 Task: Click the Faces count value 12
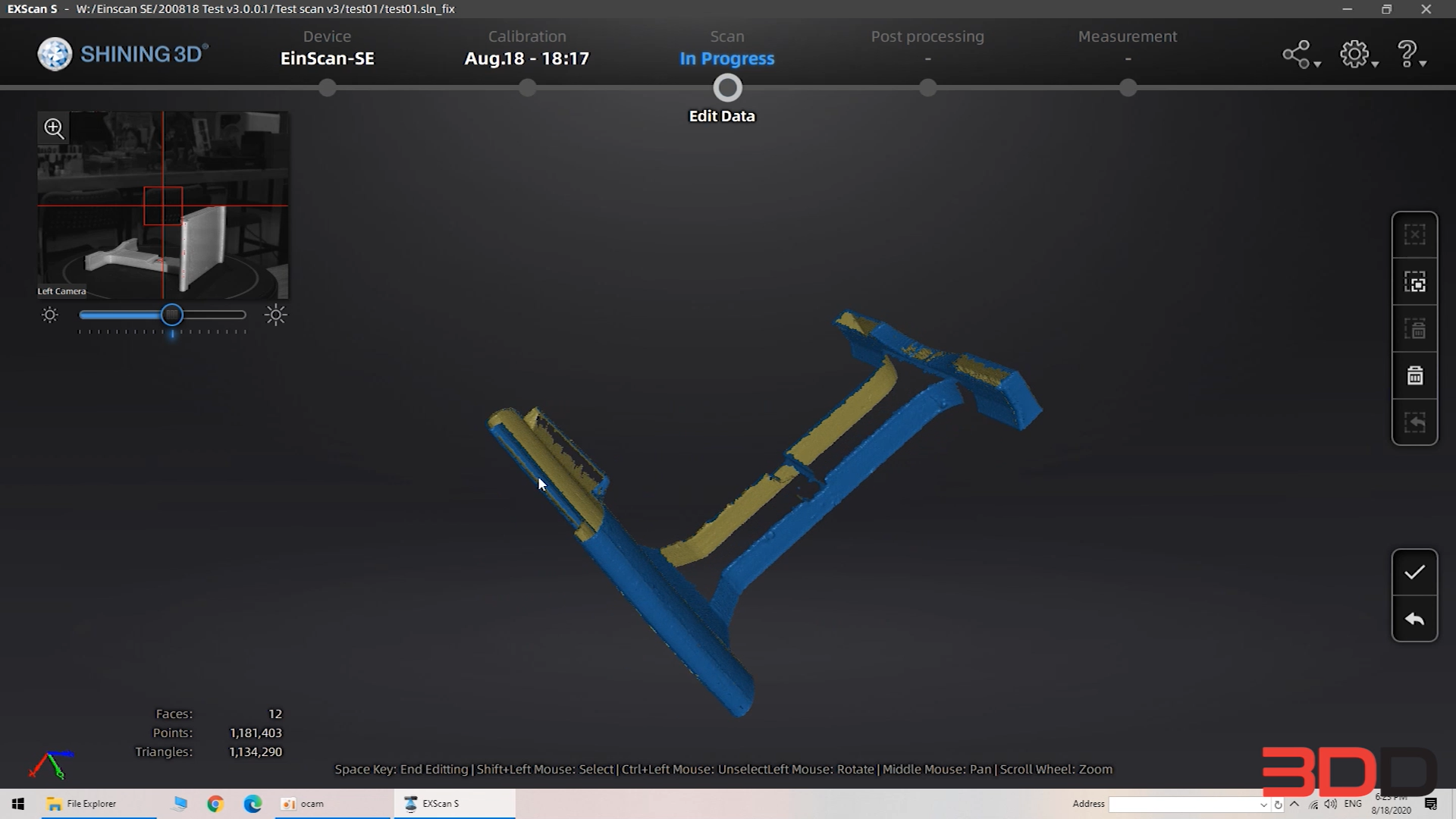coord(275,714)
